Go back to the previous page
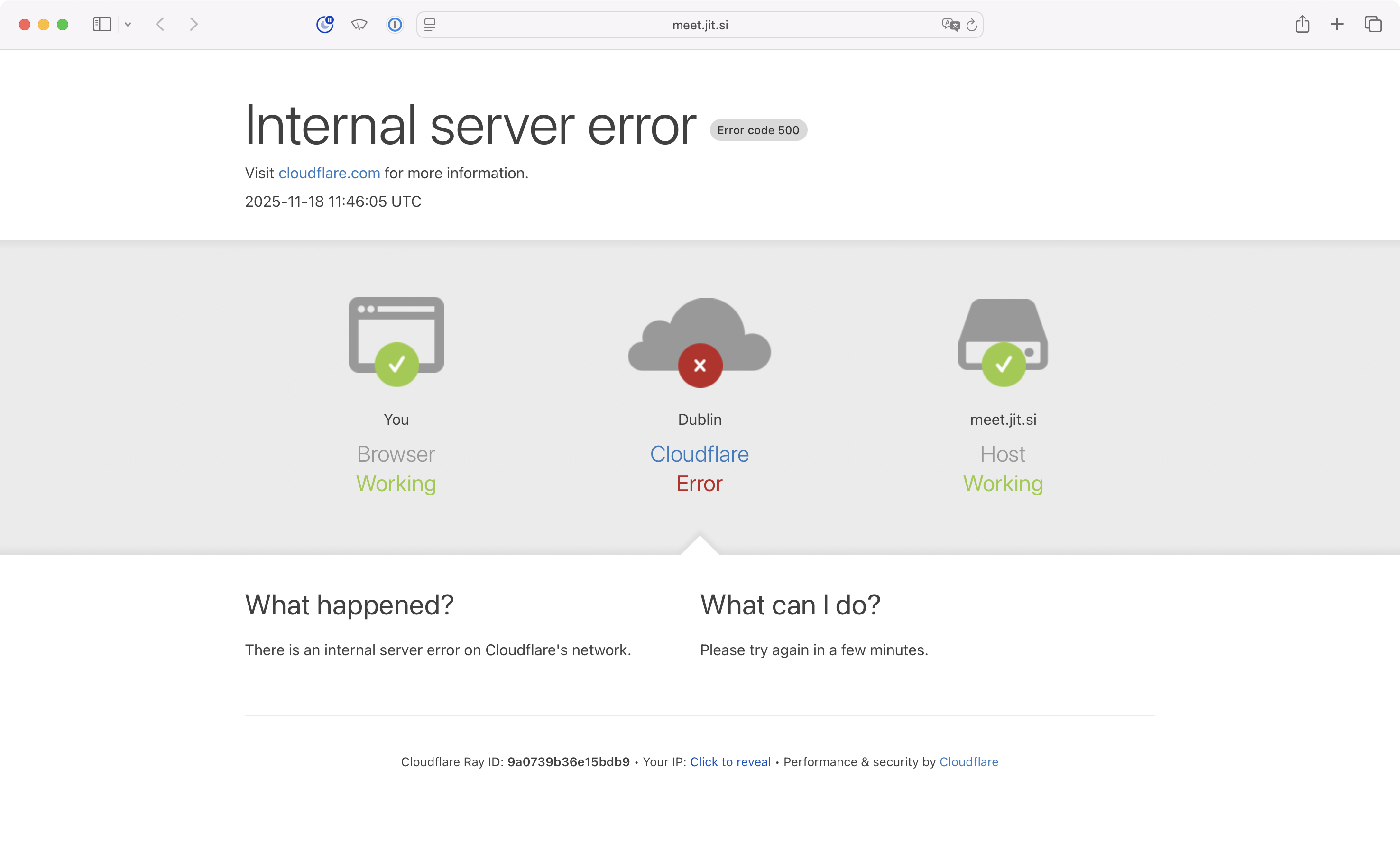Viewport: 1400px width, 861px height. tap(161, 25)
